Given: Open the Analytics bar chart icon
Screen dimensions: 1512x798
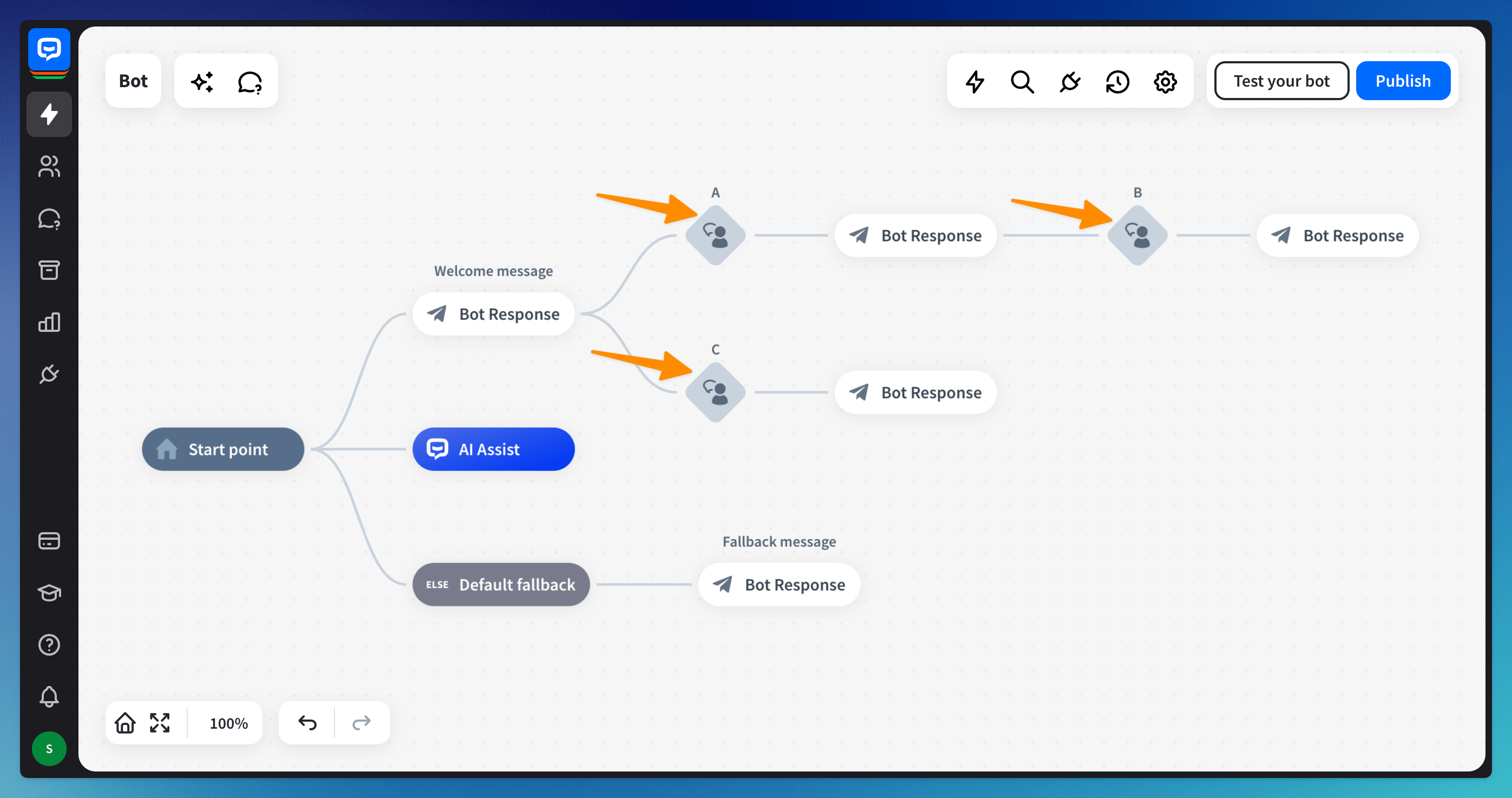Looking at the screenshot, I should coord(49,322).
